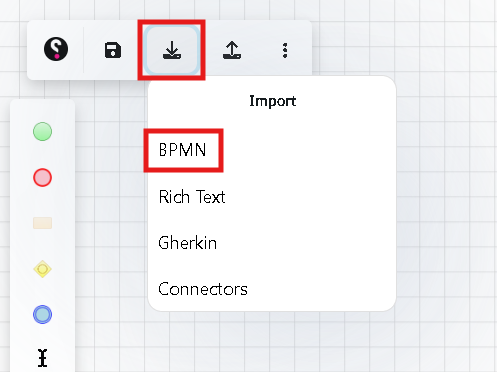Click the Import heading of the popup
This screenshot has width=497, height=372.
coord(273,101)
